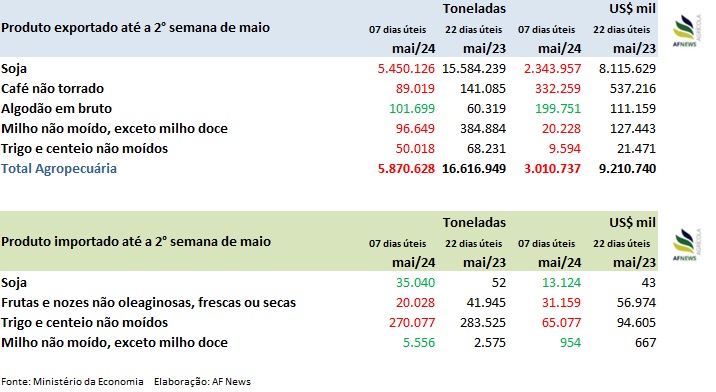Click Algodão em bruto green value 101.699
Viewport: 716px width, 392px height.
pyautogui.click(x=412, y=108)
